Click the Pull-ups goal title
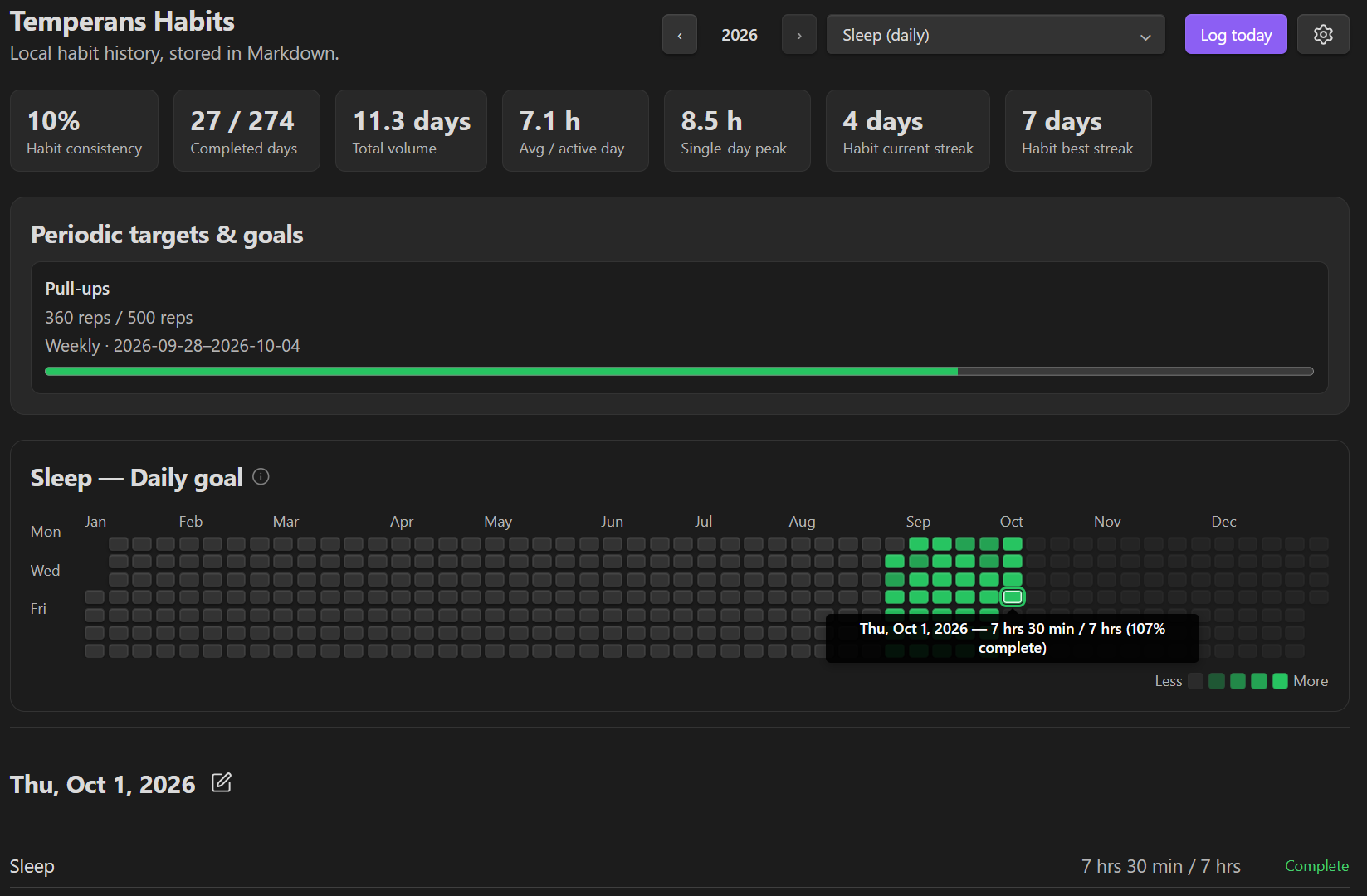 [77, 289]
